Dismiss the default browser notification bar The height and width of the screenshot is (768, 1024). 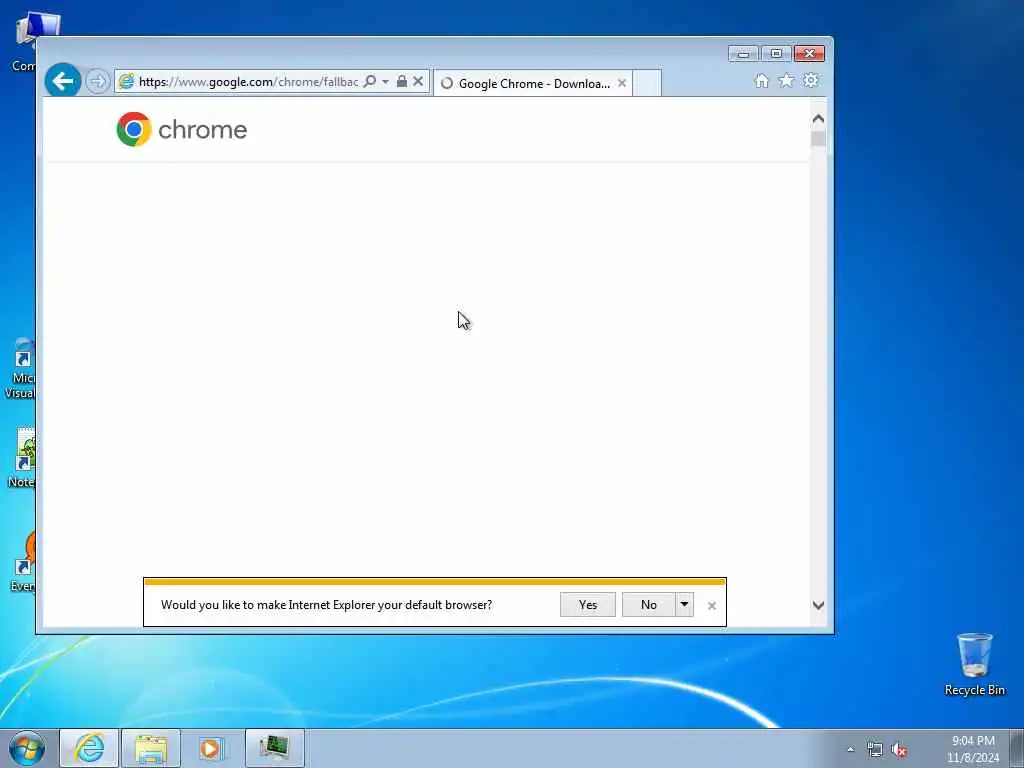[712, 606]
